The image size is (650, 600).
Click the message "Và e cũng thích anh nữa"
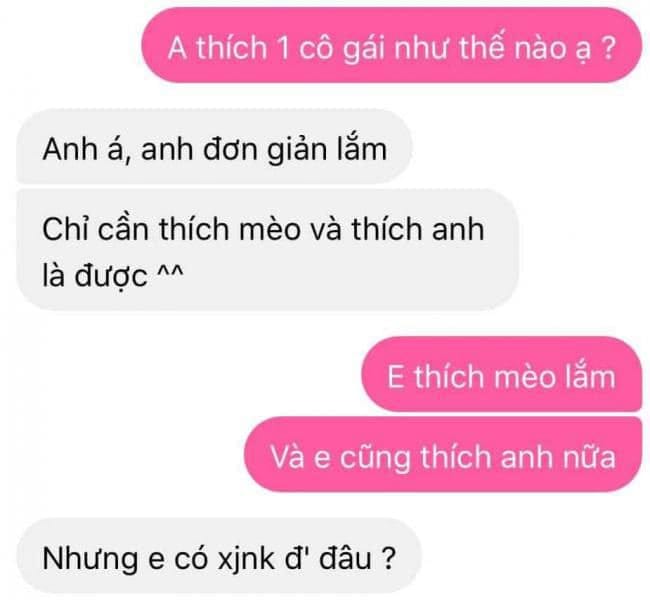[x=443, y=454]
